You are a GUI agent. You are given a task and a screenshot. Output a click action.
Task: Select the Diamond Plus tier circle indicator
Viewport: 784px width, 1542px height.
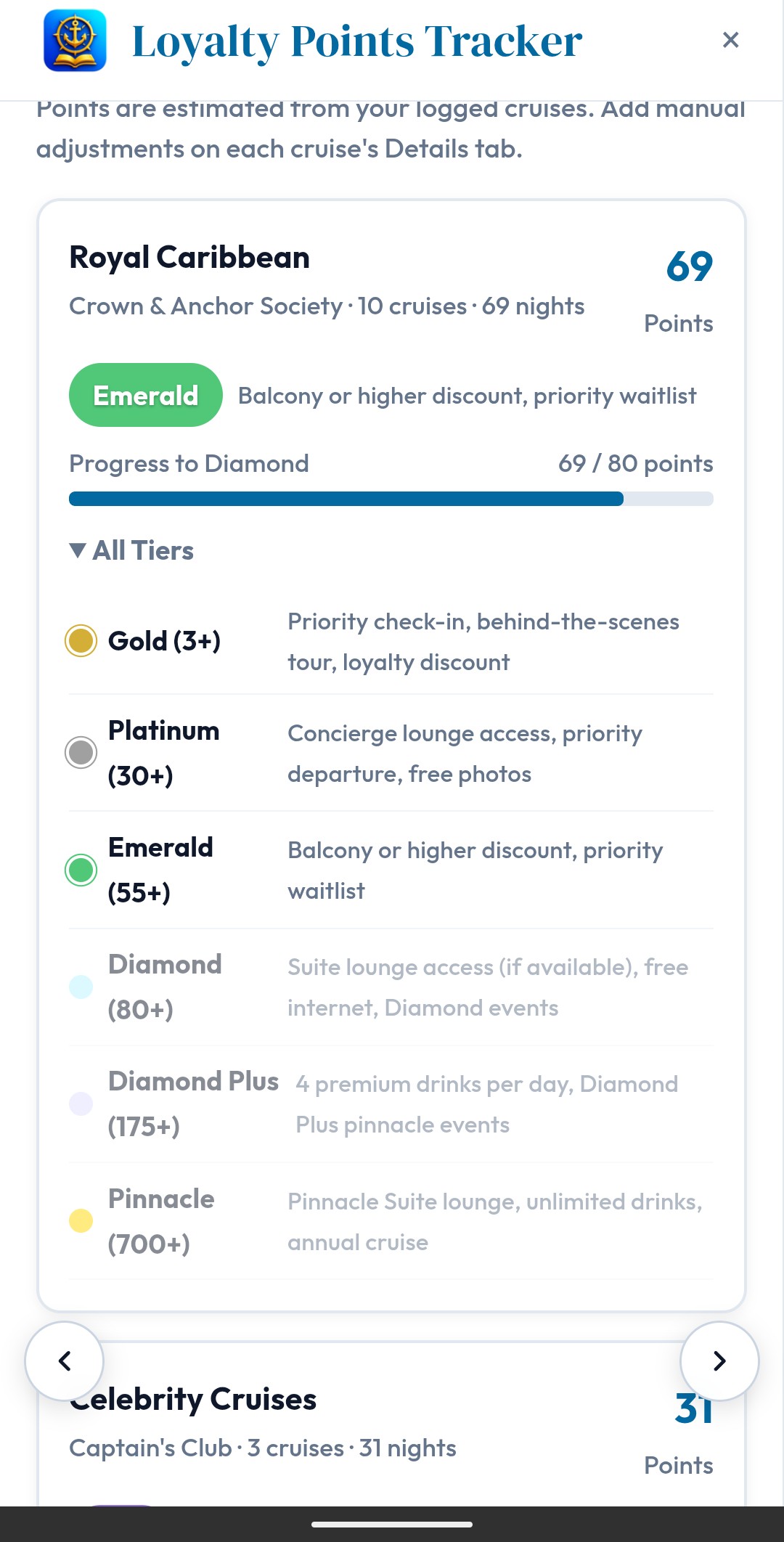pyautogui.click(x=81, y=1104)
